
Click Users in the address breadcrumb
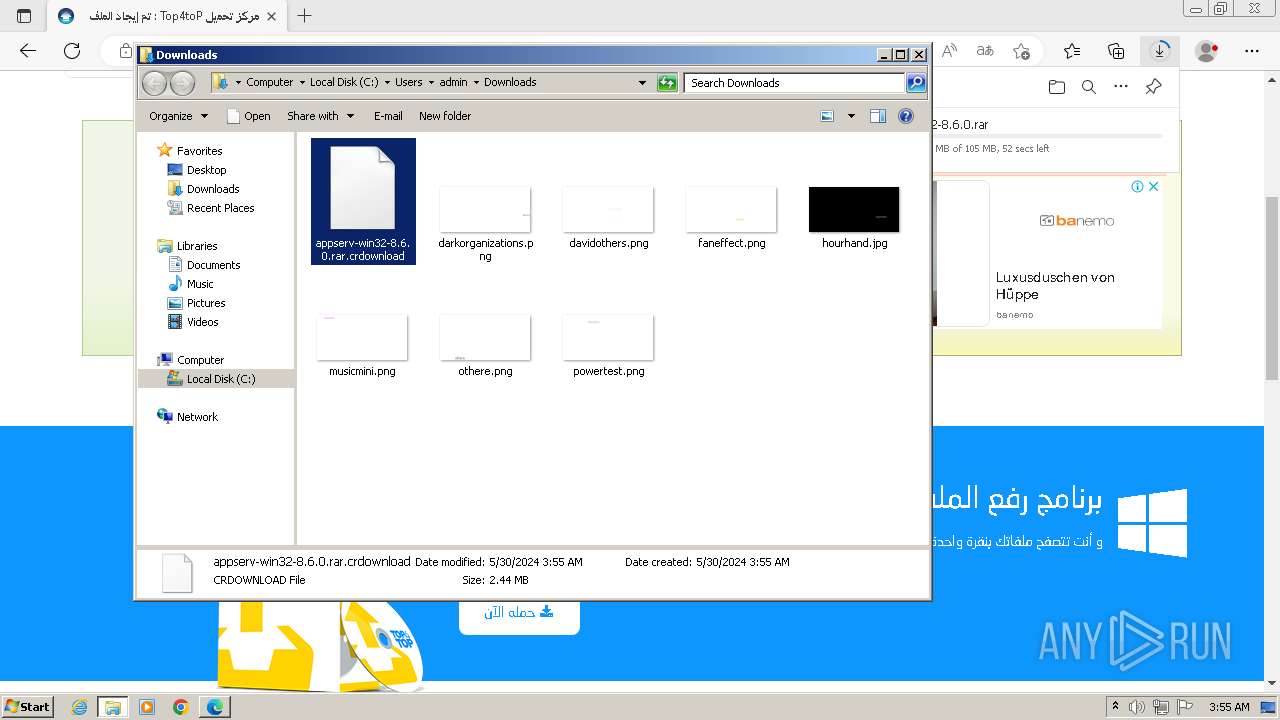click(408, 83)
